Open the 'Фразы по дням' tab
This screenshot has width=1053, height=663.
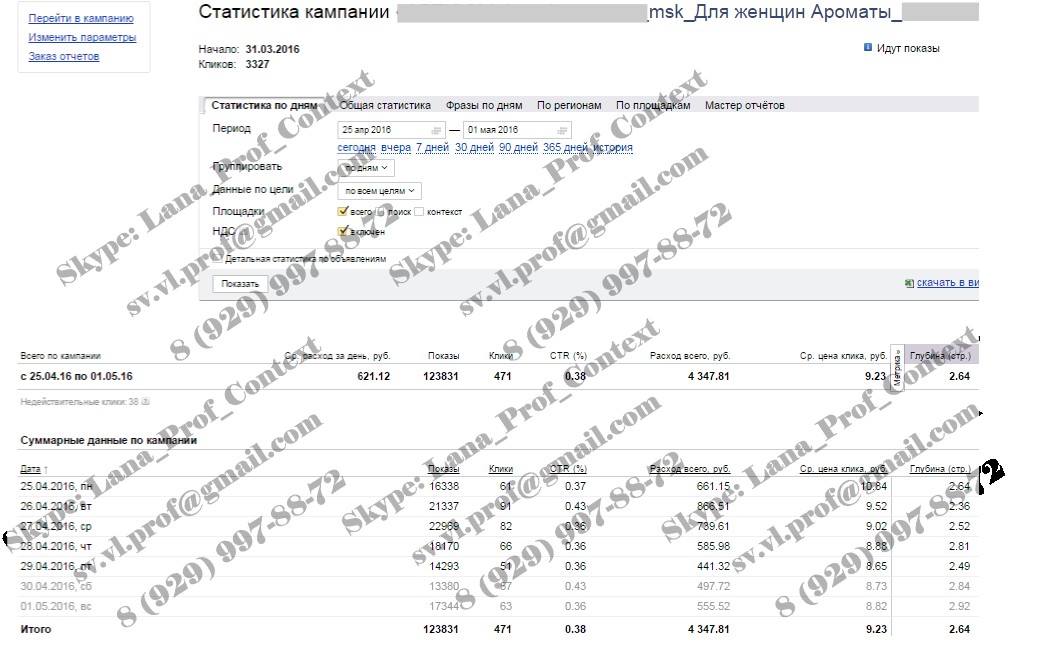484,105
